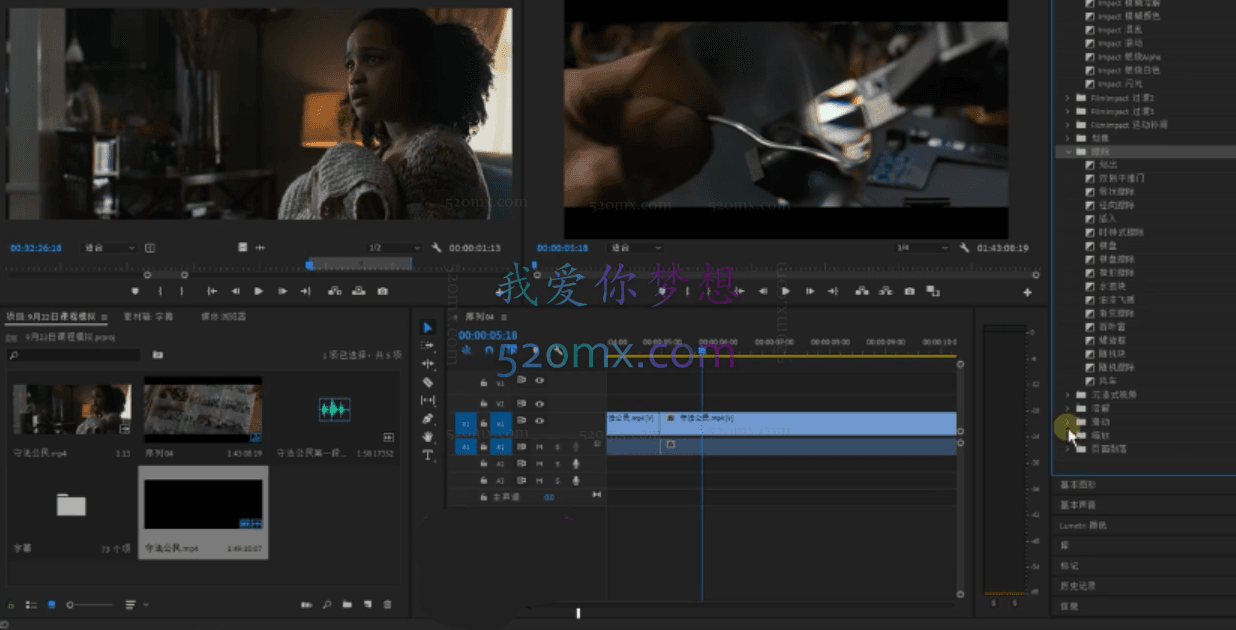Switch Project panel to list view
Screen dimensions: 1236x630
pos(32,605)
